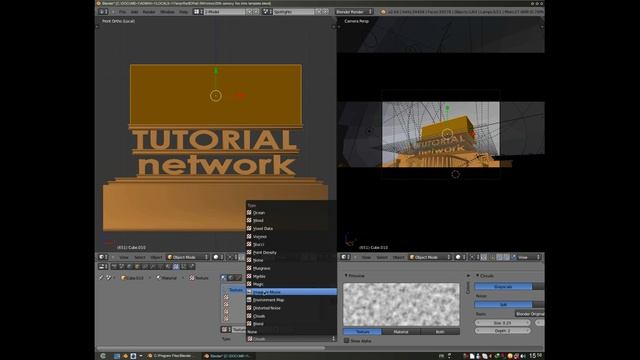
Task: Select Soft noise option
Action: tap(503, 304)
